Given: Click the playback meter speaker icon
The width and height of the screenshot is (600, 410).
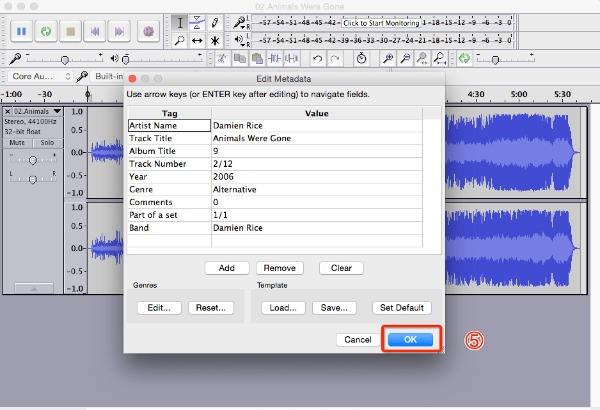Looking at the screenshot, I should click(x=240, y=39).
